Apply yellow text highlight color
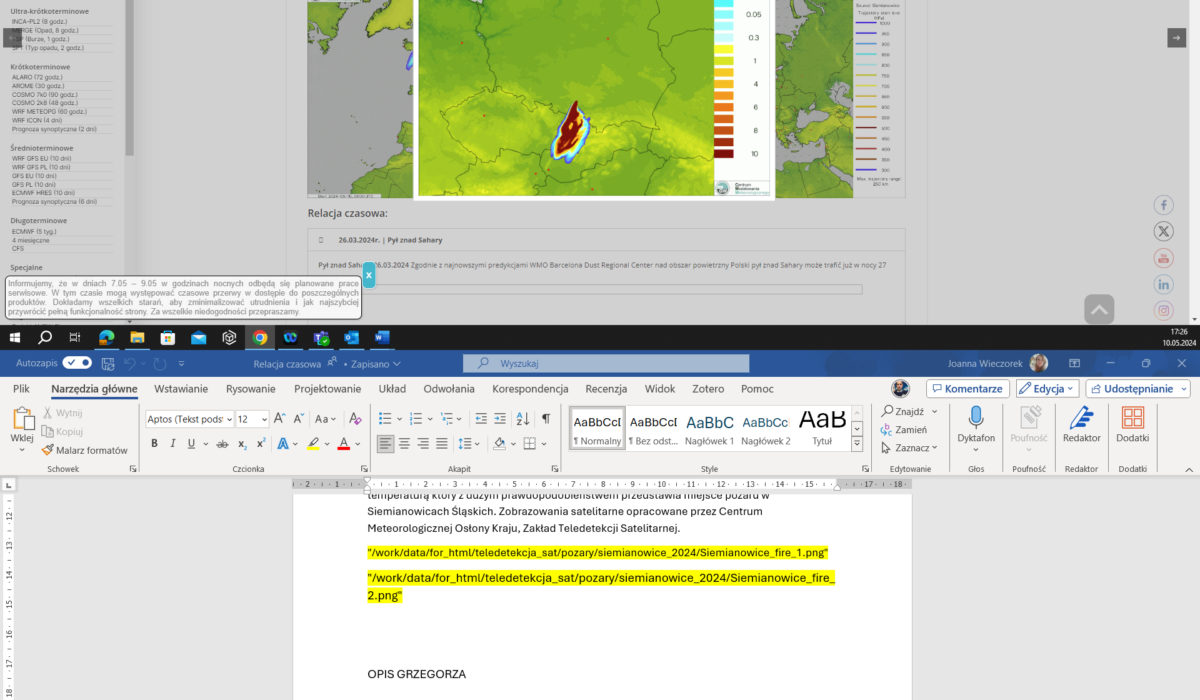 click(x=313, y=443)
